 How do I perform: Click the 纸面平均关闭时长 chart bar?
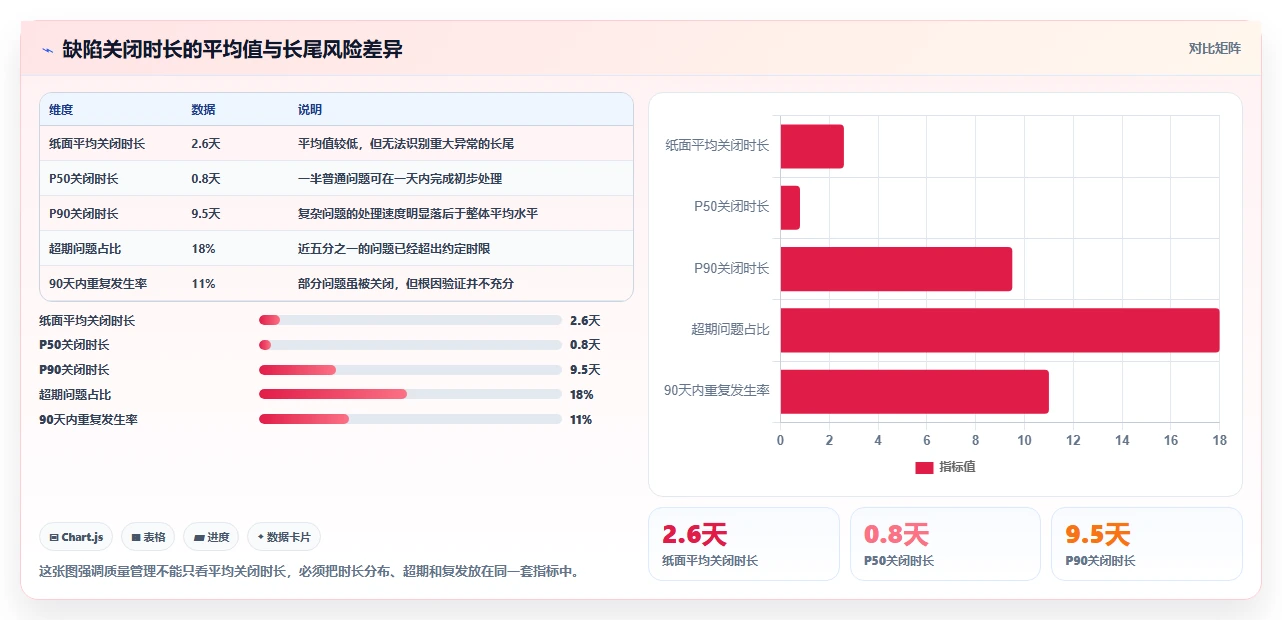[812, 146]
